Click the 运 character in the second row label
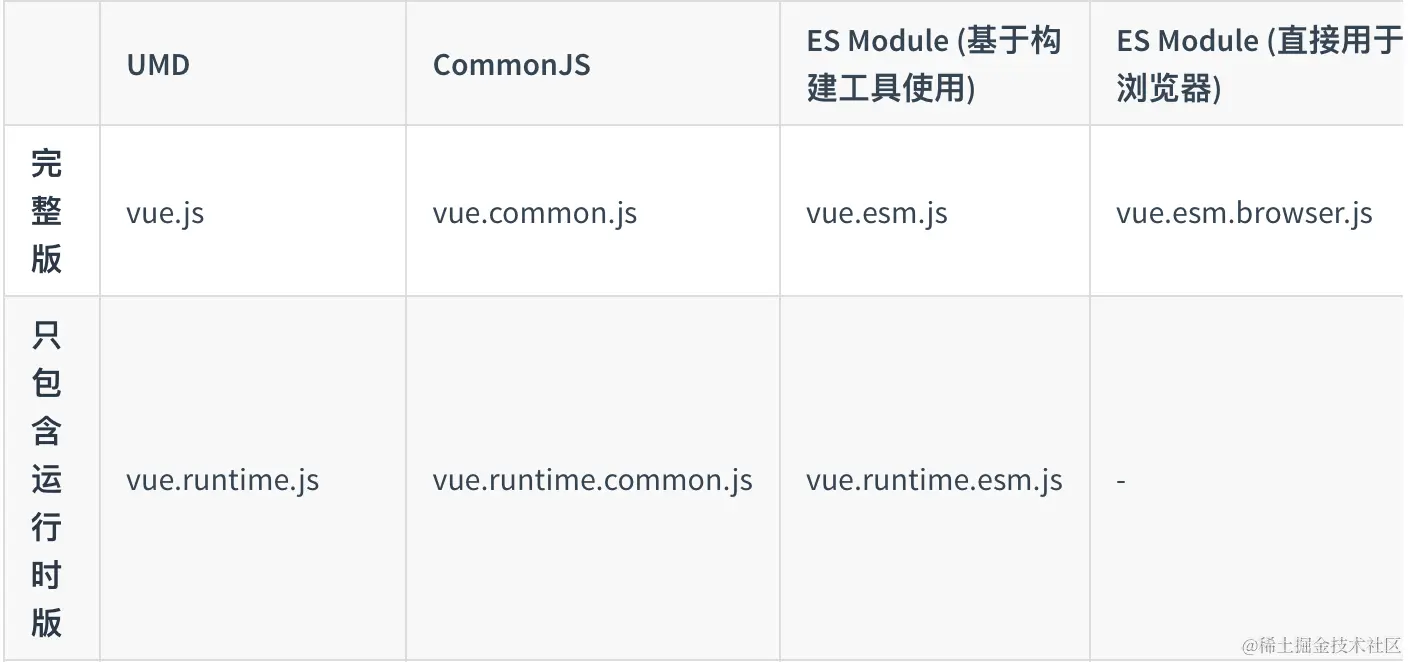Image resolution: width=1408 pixels, height=662 pixels. pyautogui.click(x=47, y=479)
